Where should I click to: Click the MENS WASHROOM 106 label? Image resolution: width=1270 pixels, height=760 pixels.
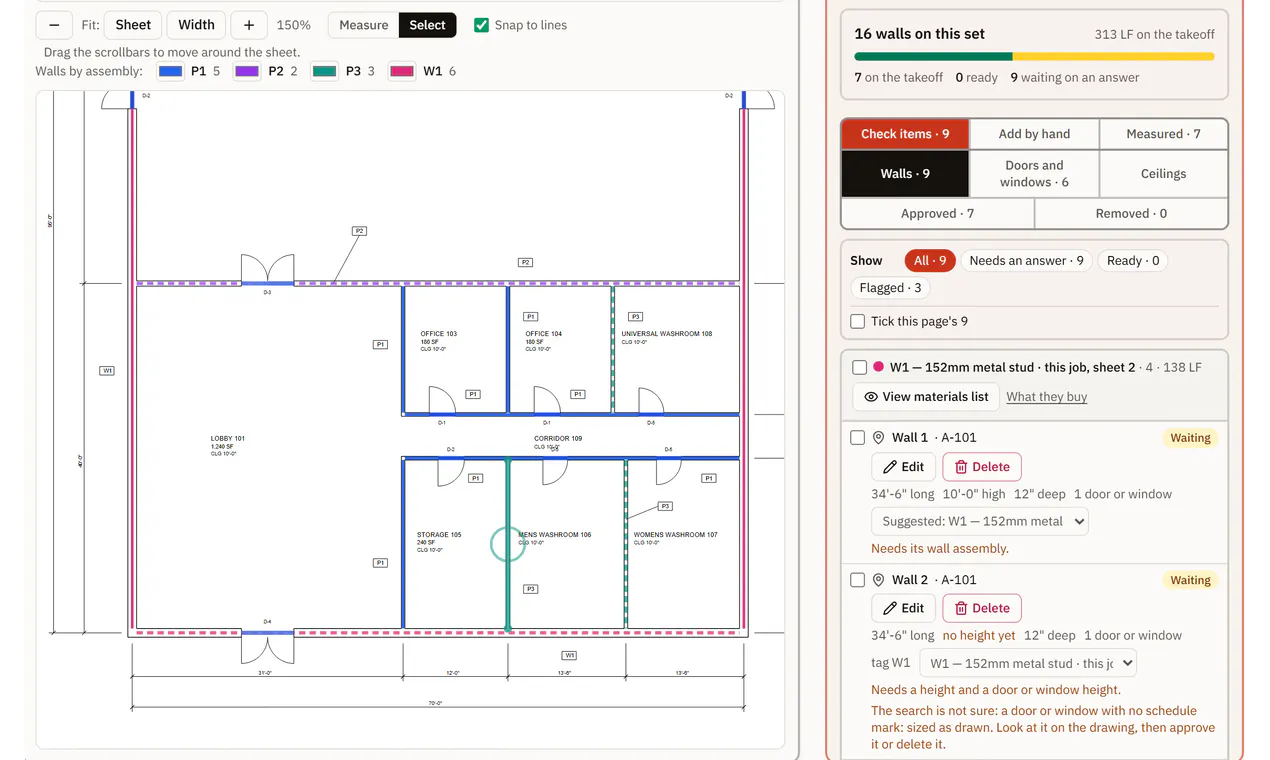pos(555,535)
